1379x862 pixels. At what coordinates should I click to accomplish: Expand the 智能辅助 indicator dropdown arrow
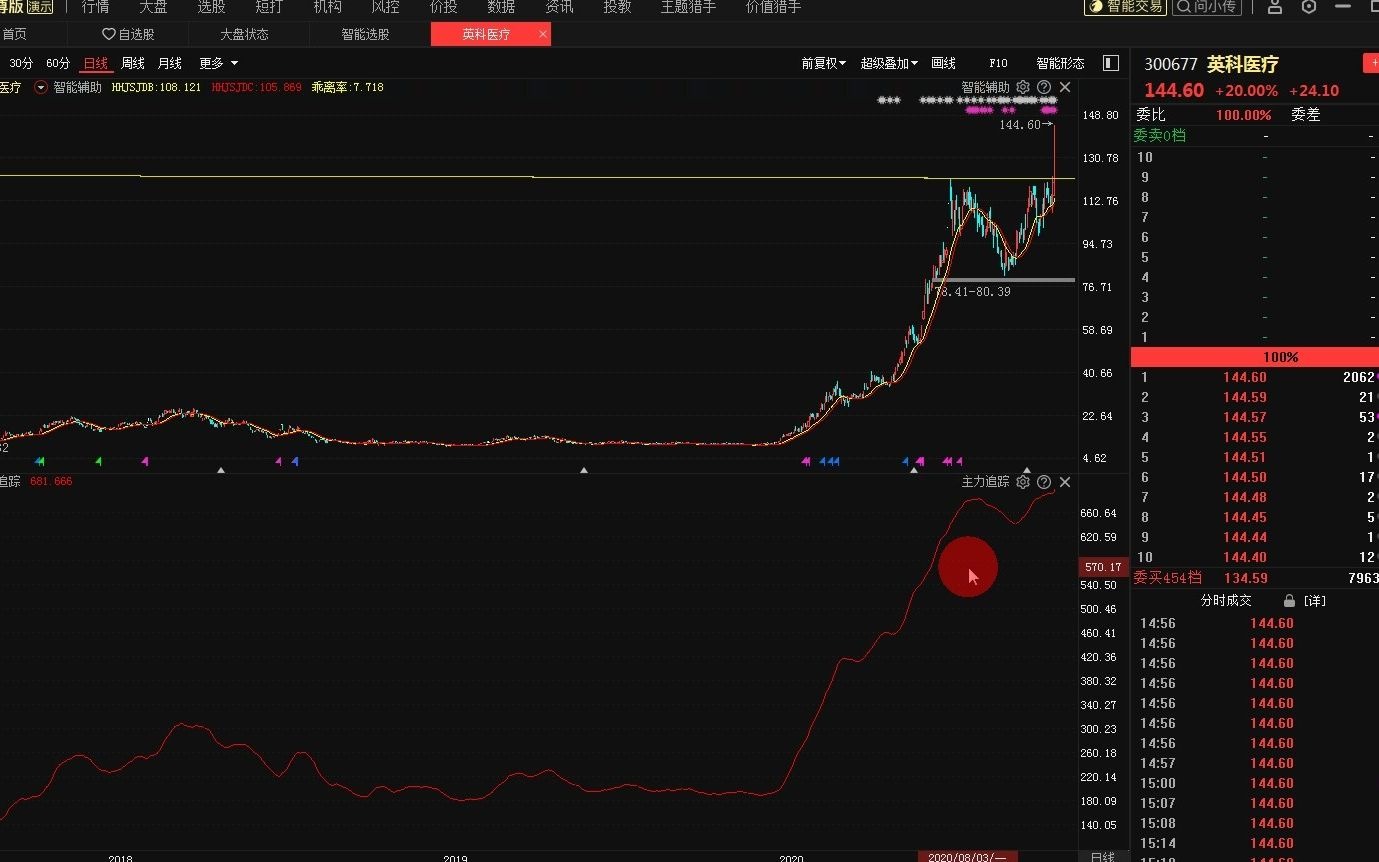(x=41, y=87)
